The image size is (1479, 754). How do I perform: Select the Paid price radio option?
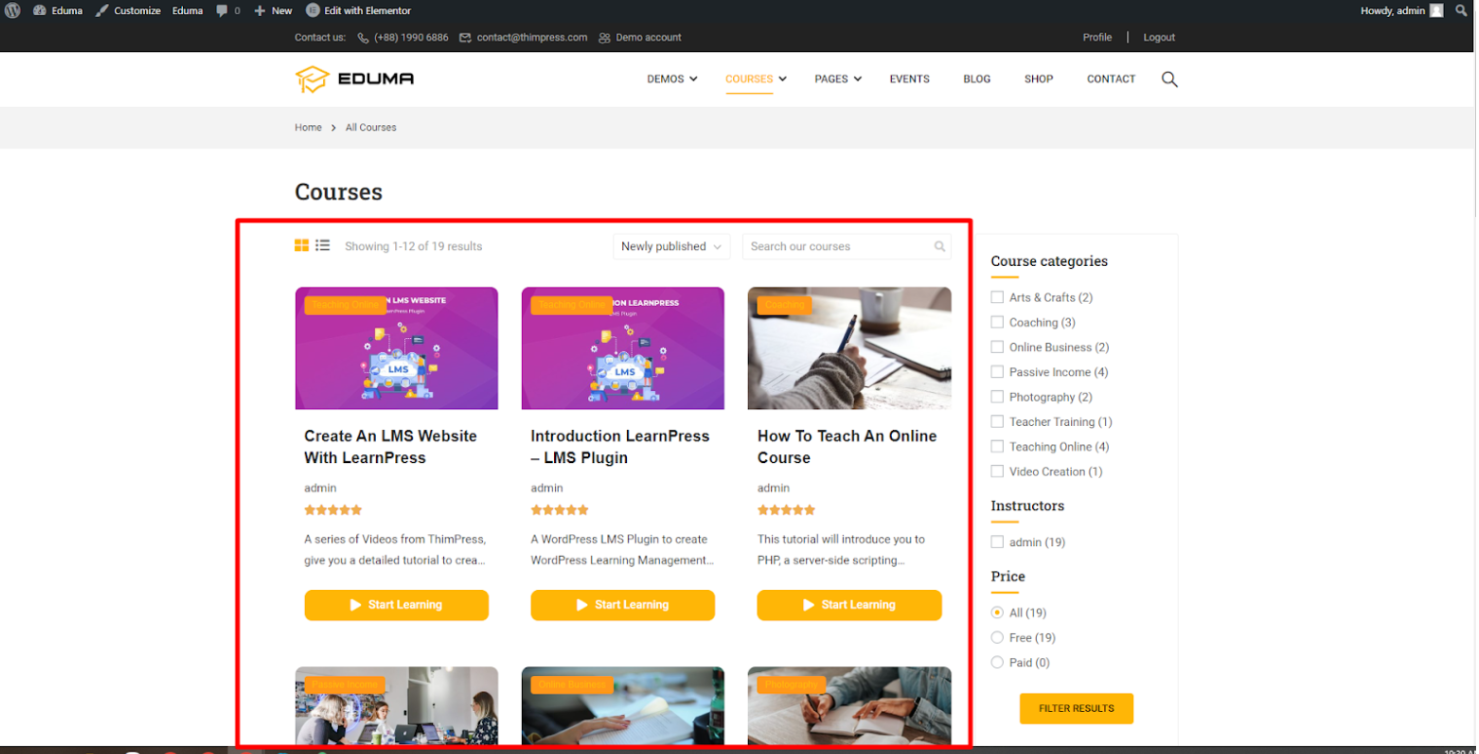997,662
